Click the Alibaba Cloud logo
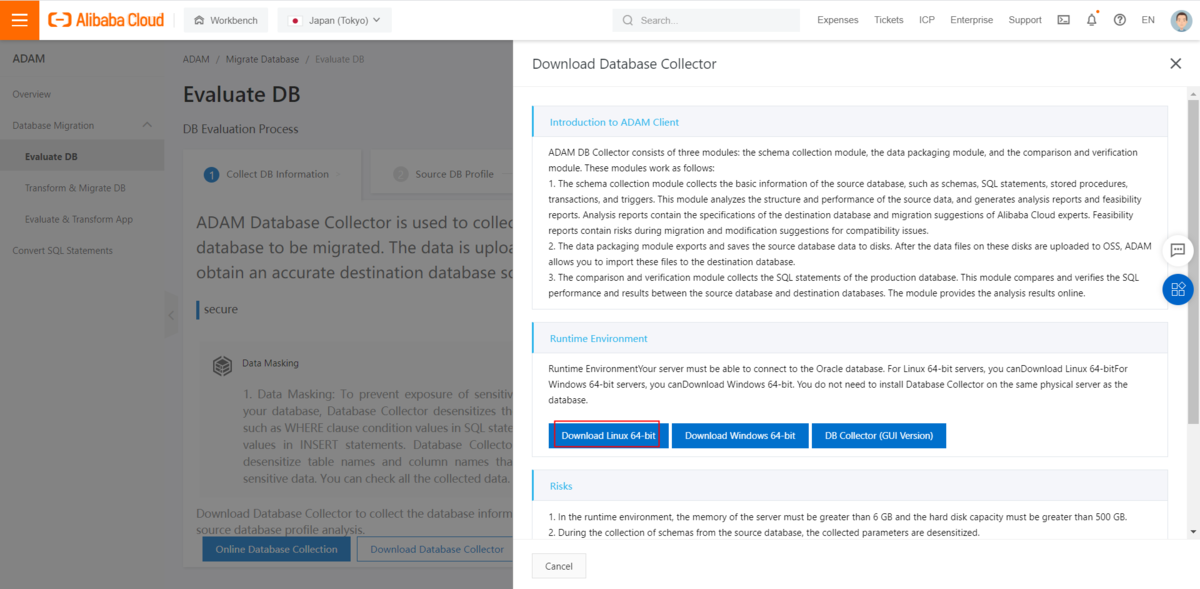Image resolution: width=1200 pixels, height=589 pixels. coord(106,20)
